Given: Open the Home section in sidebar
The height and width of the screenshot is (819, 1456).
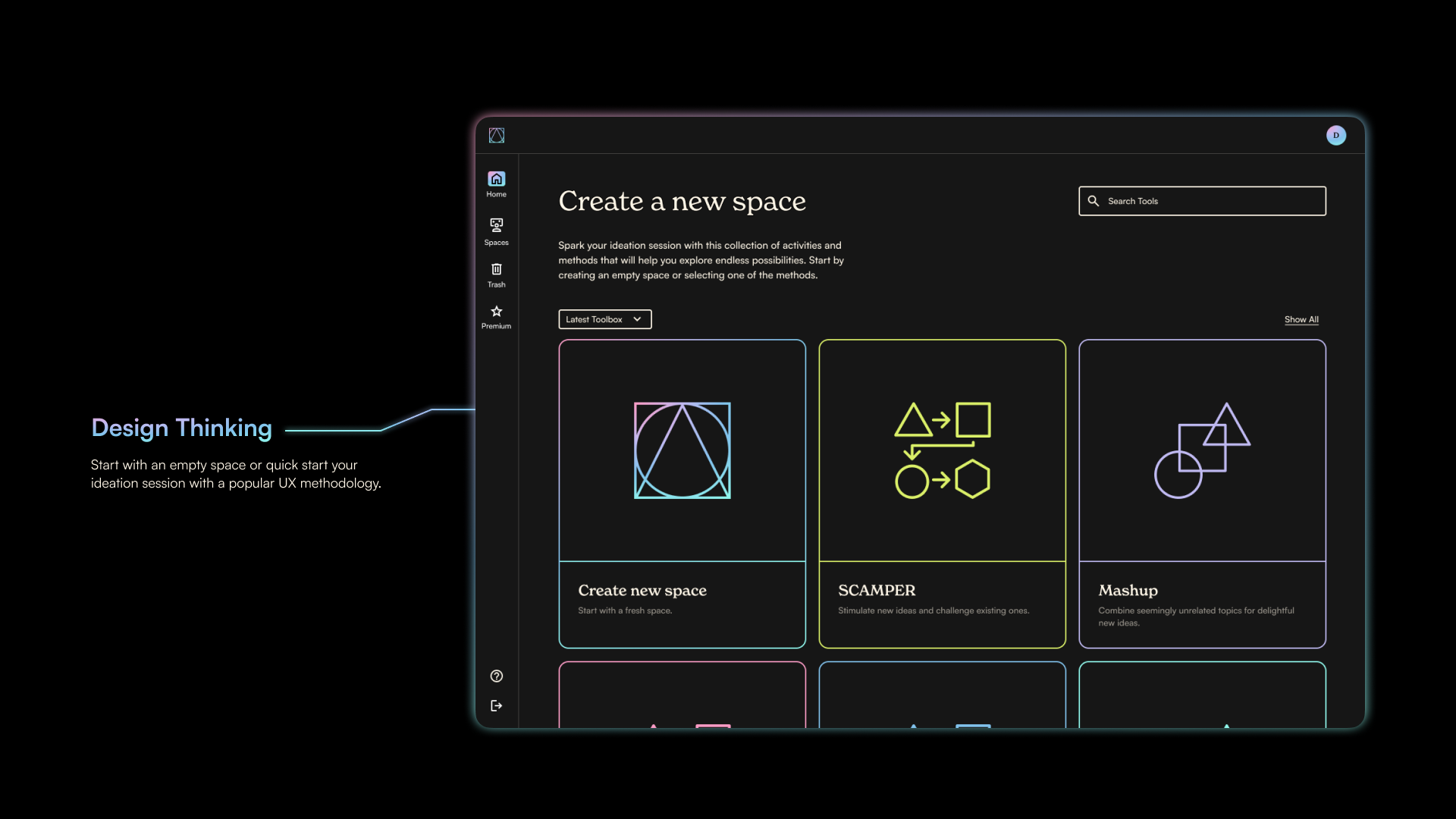Looking at the screenshot, I should (x=497, y=184).
